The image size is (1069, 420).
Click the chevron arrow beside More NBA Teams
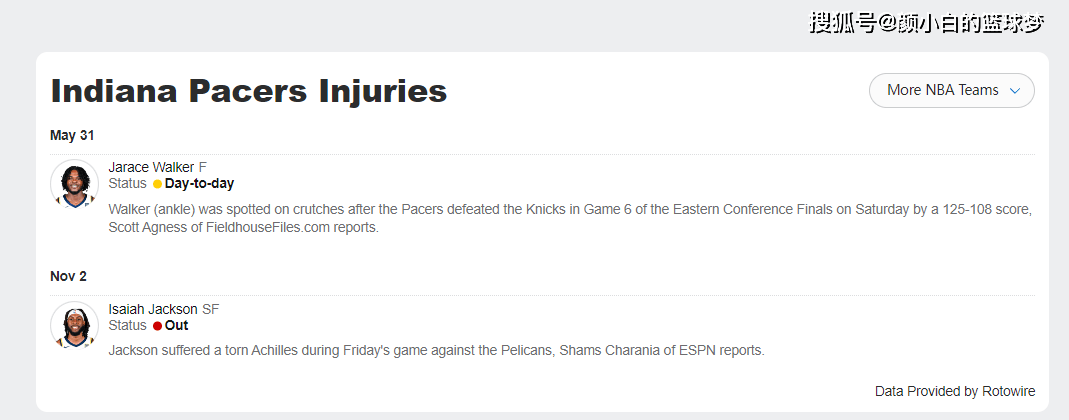1015,91
